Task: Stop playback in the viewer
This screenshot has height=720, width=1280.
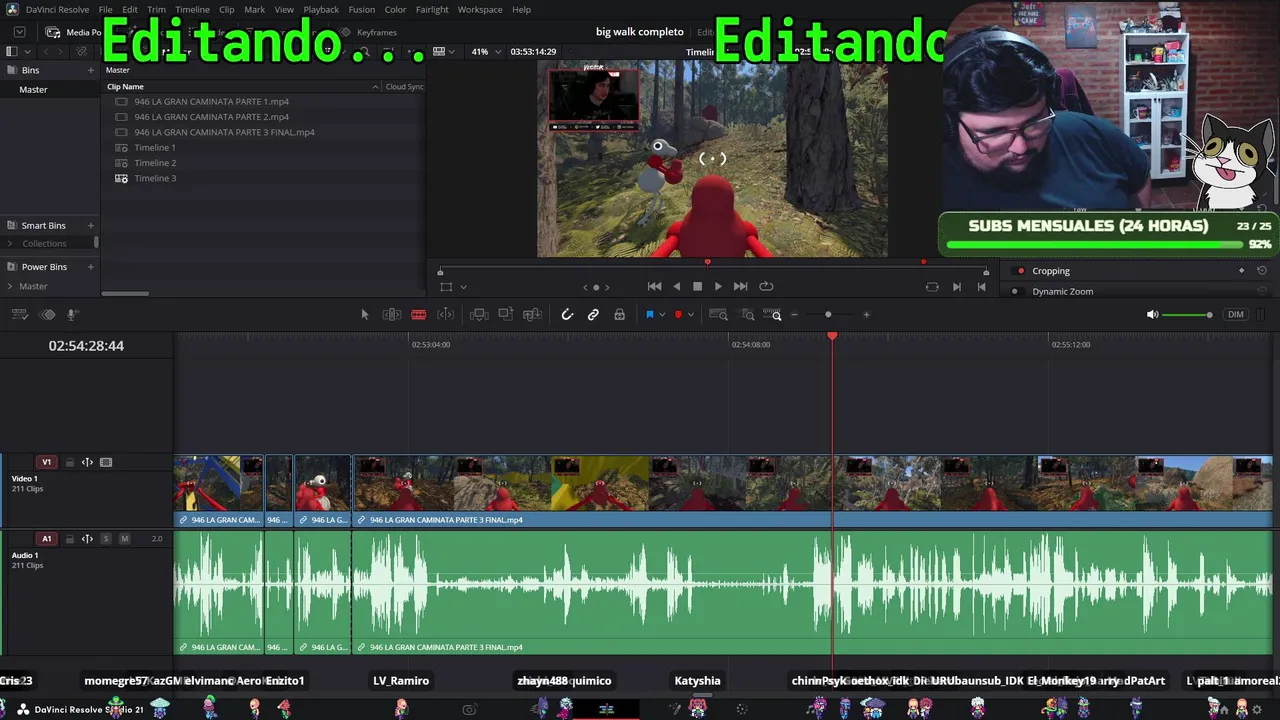Action: (697, 287)
